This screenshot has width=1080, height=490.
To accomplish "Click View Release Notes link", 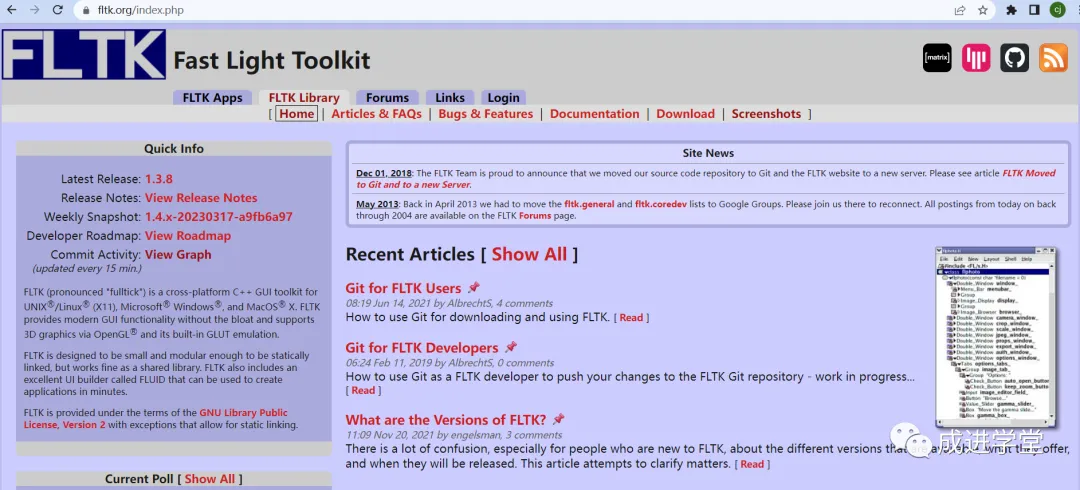I will pos(201,198).
